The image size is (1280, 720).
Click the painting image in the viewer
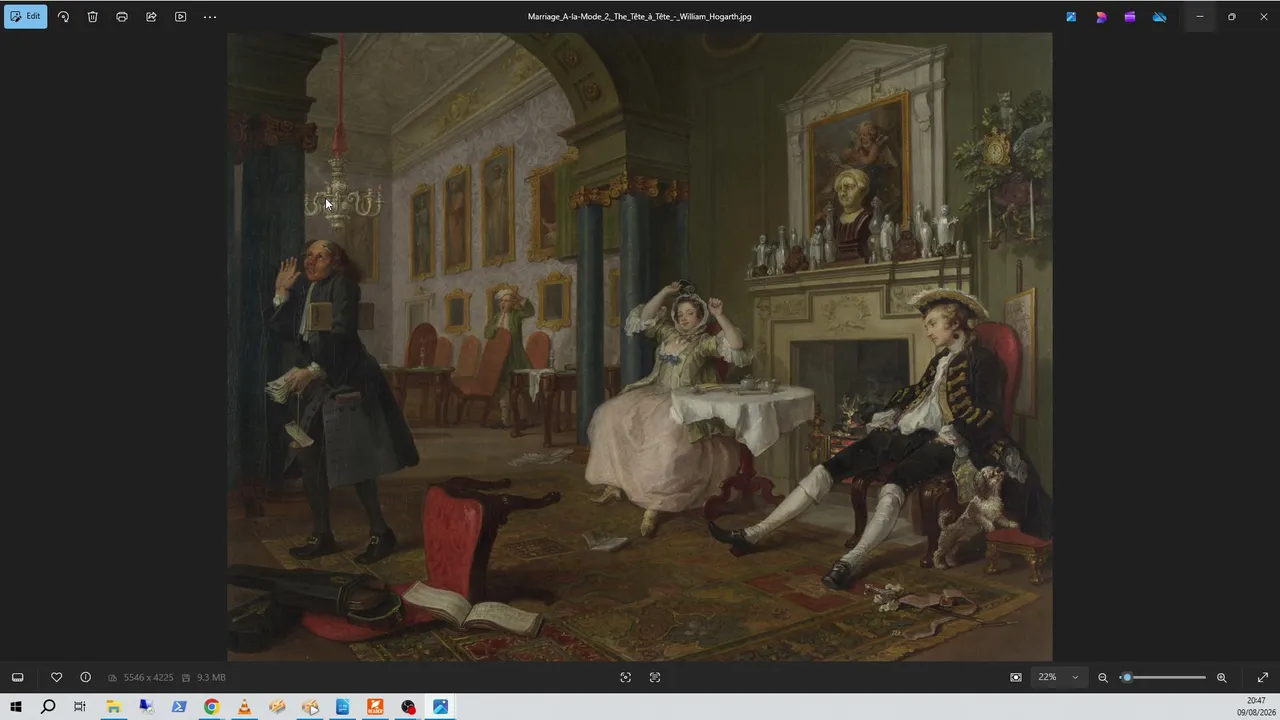click(640, 347)
